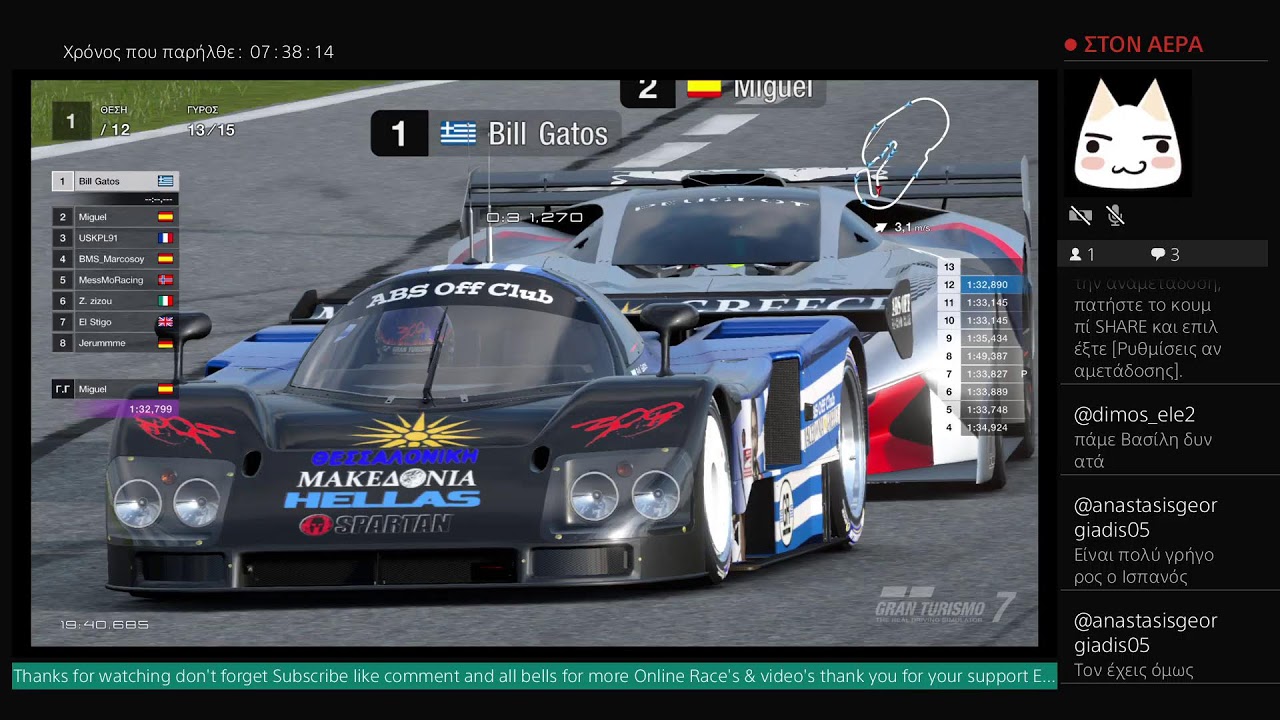The image size is (1280, 720).
Task: Select Z. zizou in the leaderboard
Action: [115, 301]
